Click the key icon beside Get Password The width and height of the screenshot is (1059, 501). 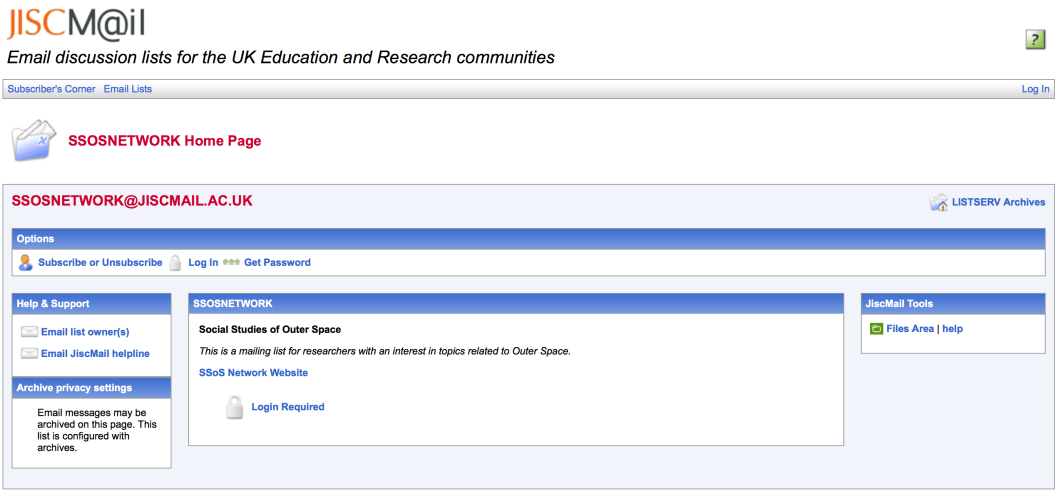pos(231,263)
